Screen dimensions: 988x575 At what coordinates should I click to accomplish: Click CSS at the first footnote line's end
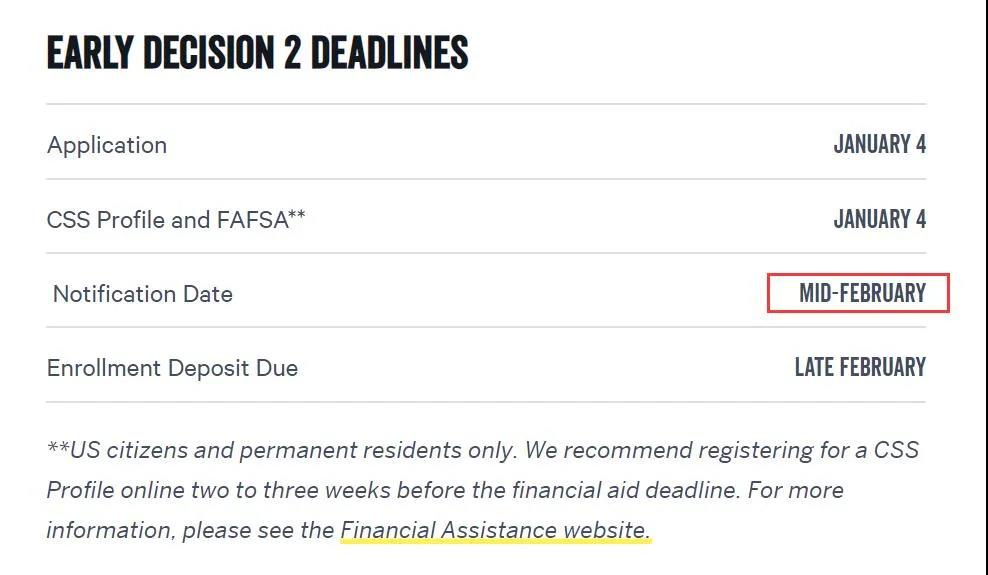[x=896, y=450]
